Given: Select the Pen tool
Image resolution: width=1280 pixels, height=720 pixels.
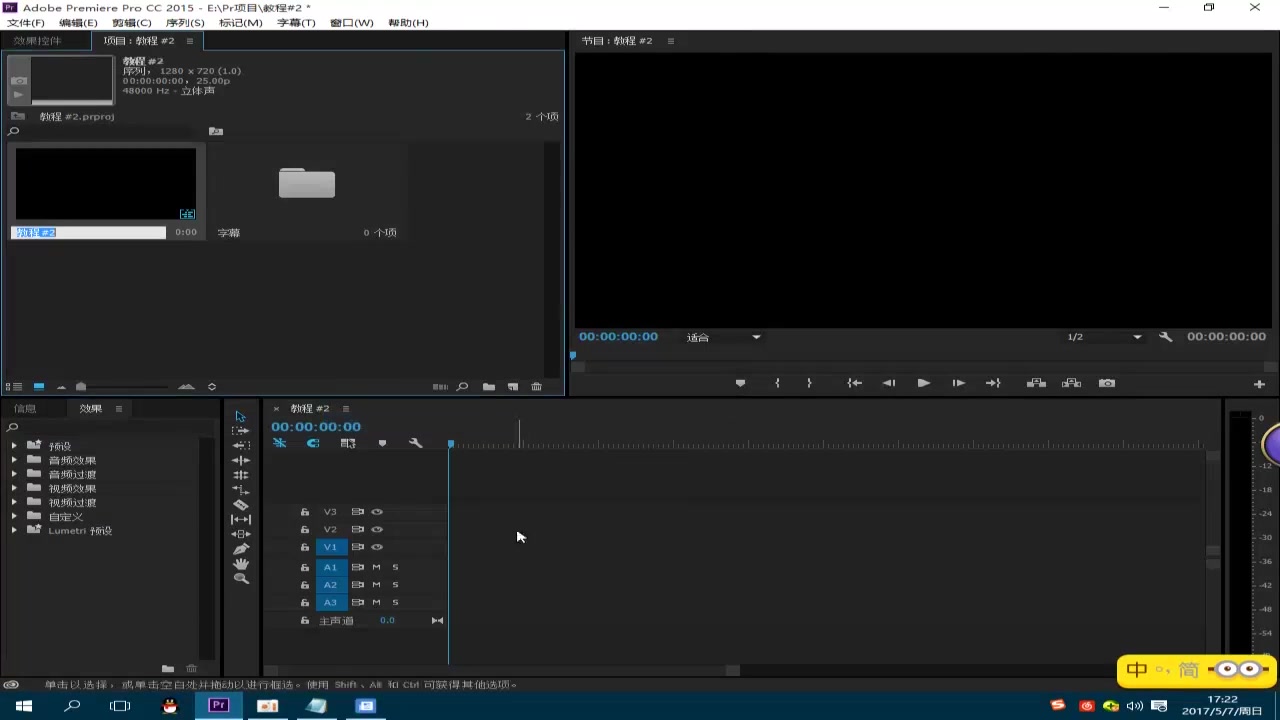Looking at the screenshot, I should pos(240,549).
